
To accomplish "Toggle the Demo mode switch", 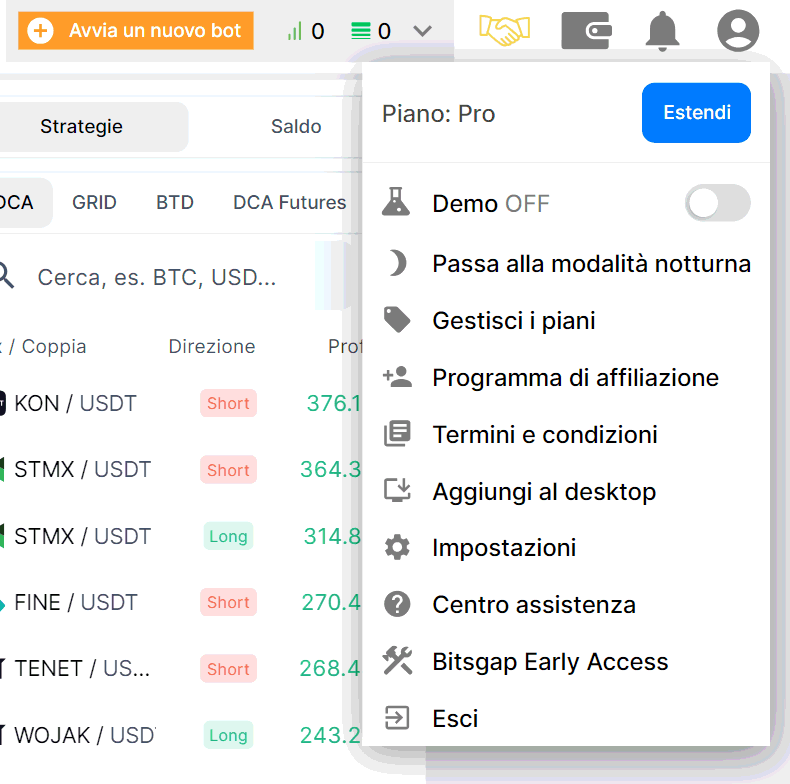I will [x=717, y=204].
